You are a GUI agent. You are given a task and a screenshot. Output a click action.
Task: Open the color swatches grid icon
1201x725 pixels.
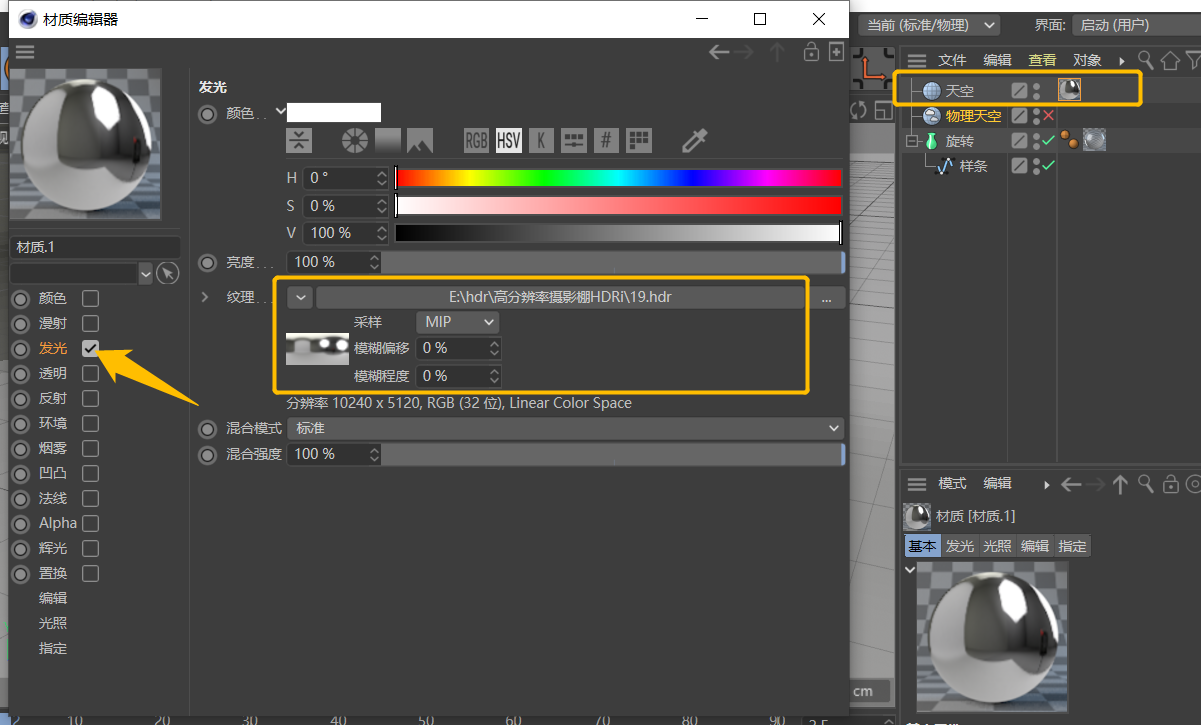pos(639,140)
